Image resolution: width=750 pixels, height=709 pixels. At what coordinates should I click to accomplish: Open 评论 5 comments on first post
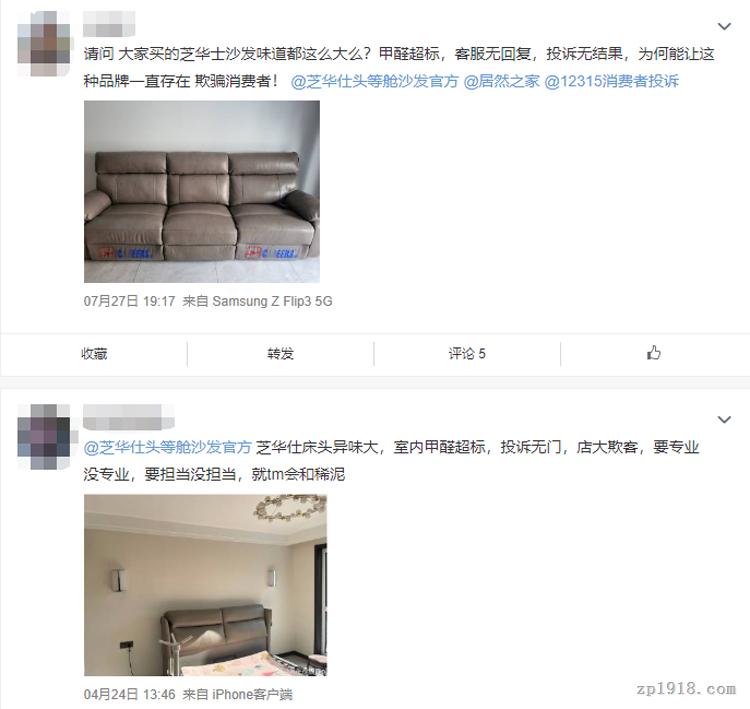[x=467, y=354]
